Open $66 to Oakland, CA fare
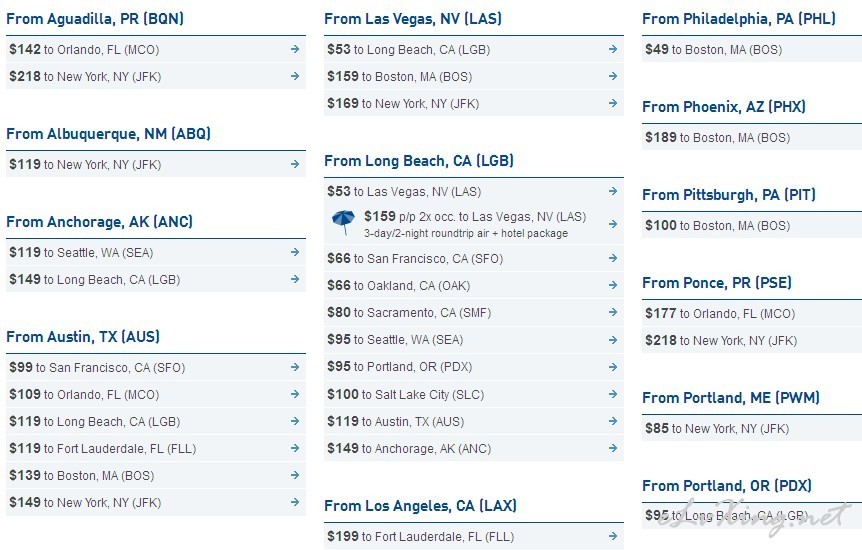 (474, 285)
